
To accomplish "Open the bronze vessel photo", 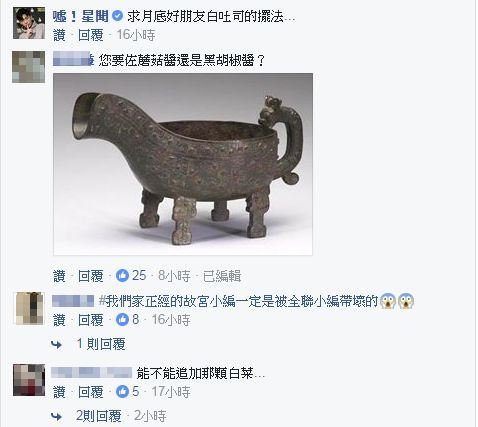I will (x=183, y=164).
